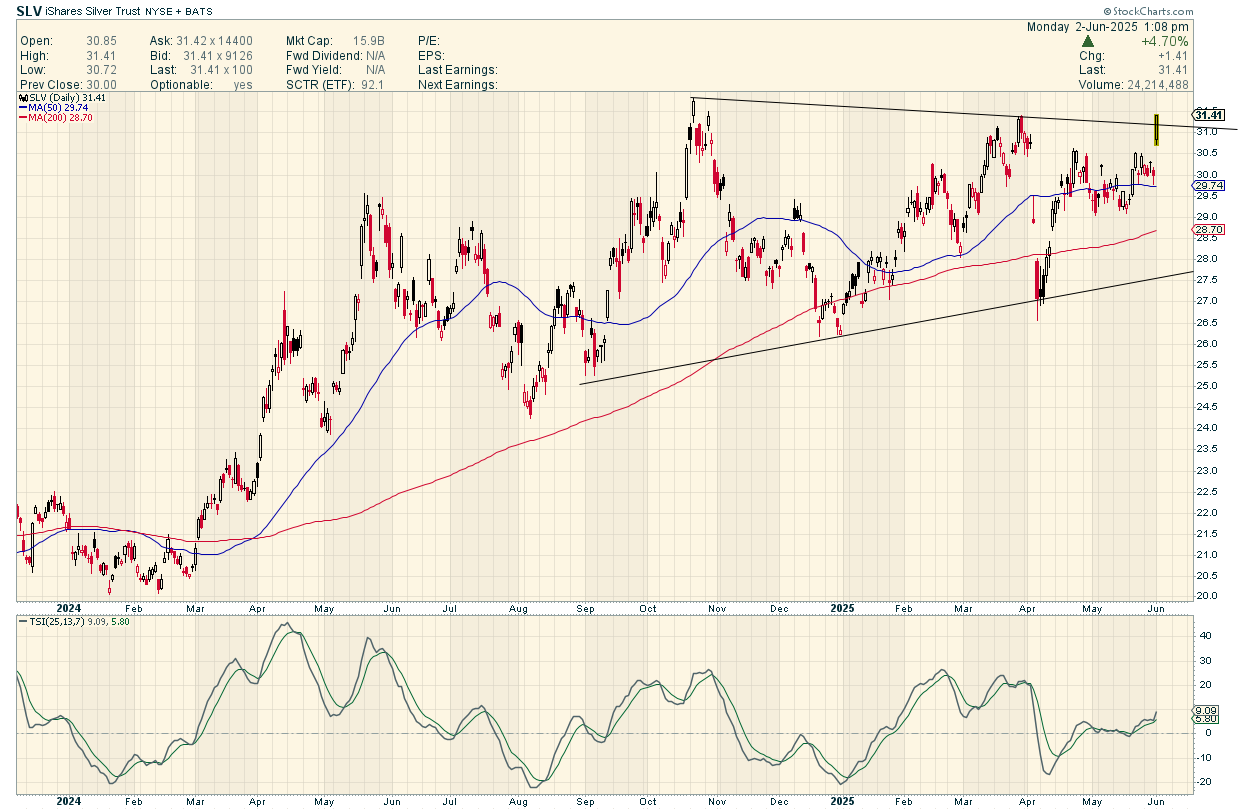Click the SLV ticker symbol in the header
The image size is (1240, 810).
click(30, 11)
